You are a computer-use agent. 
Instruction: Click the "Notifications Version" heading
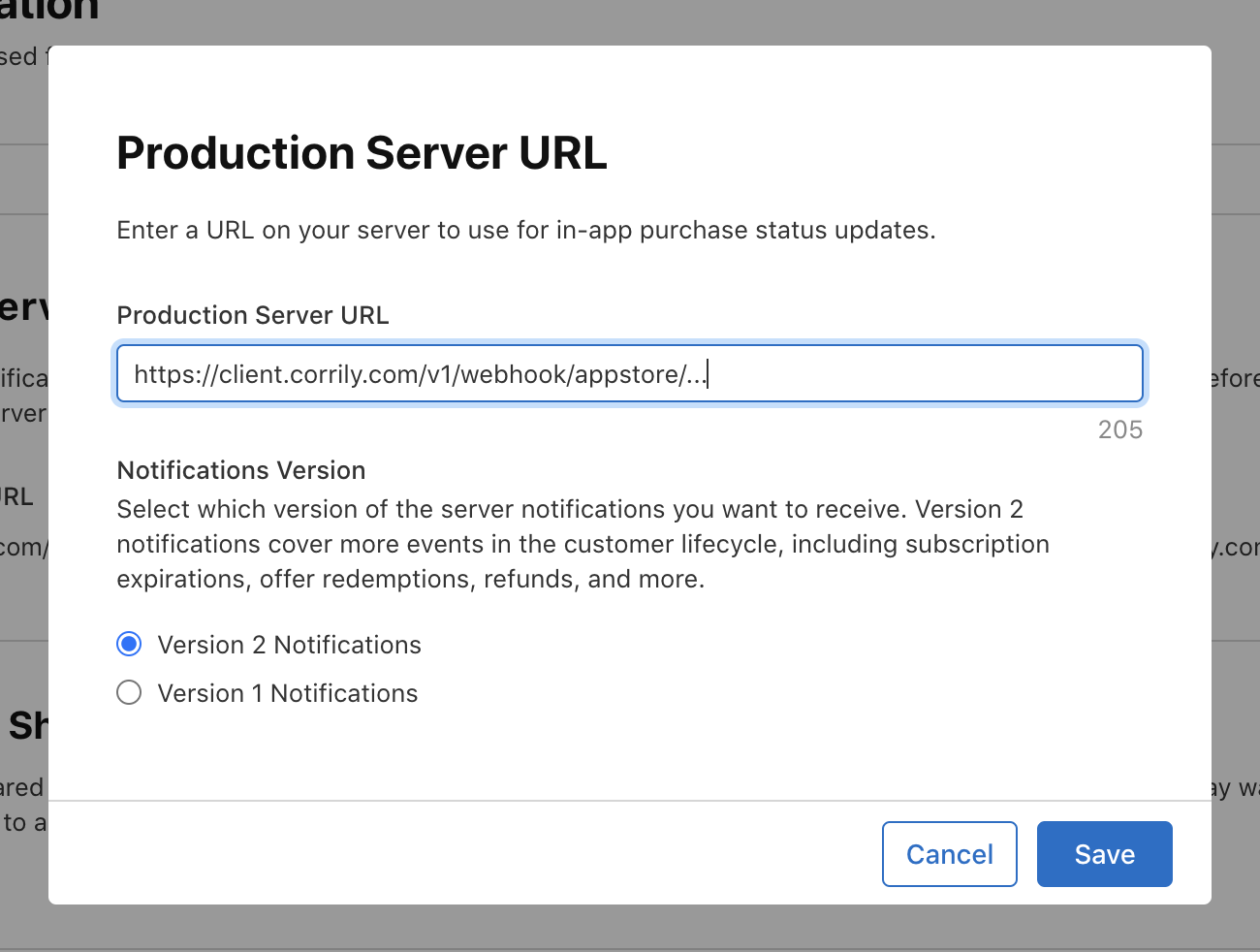240,470
